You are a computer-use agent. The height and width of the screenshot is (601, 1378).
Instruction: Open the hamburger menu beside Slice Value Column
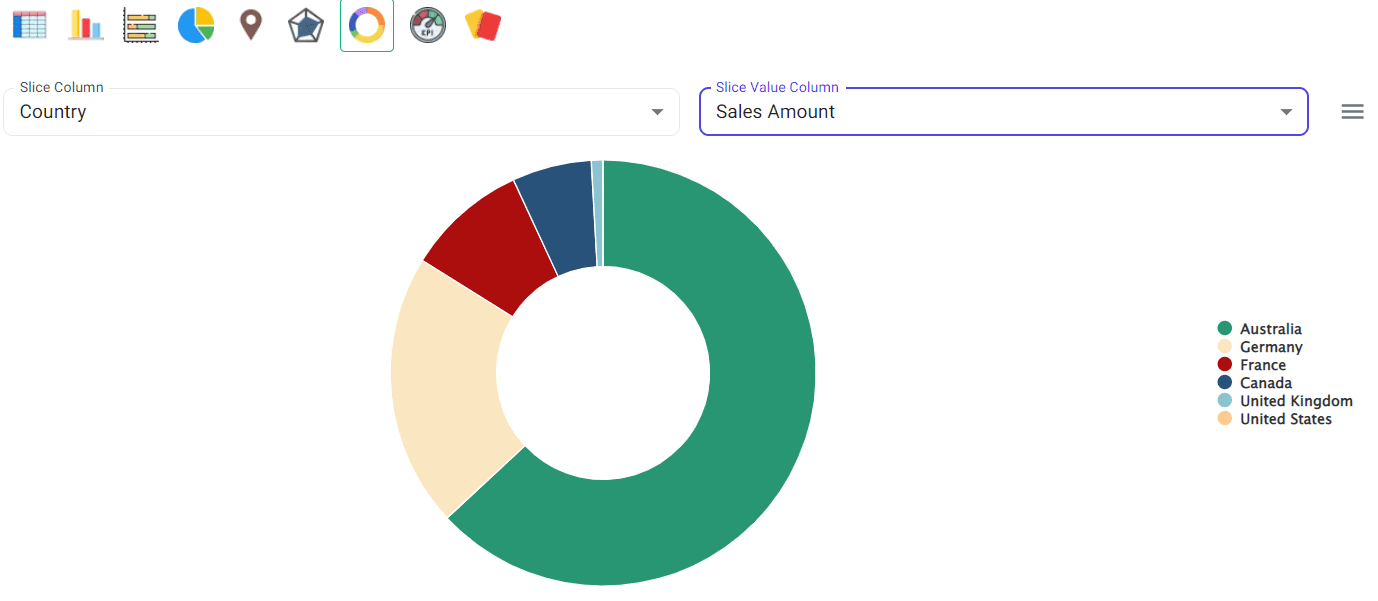click(1352, 111)
